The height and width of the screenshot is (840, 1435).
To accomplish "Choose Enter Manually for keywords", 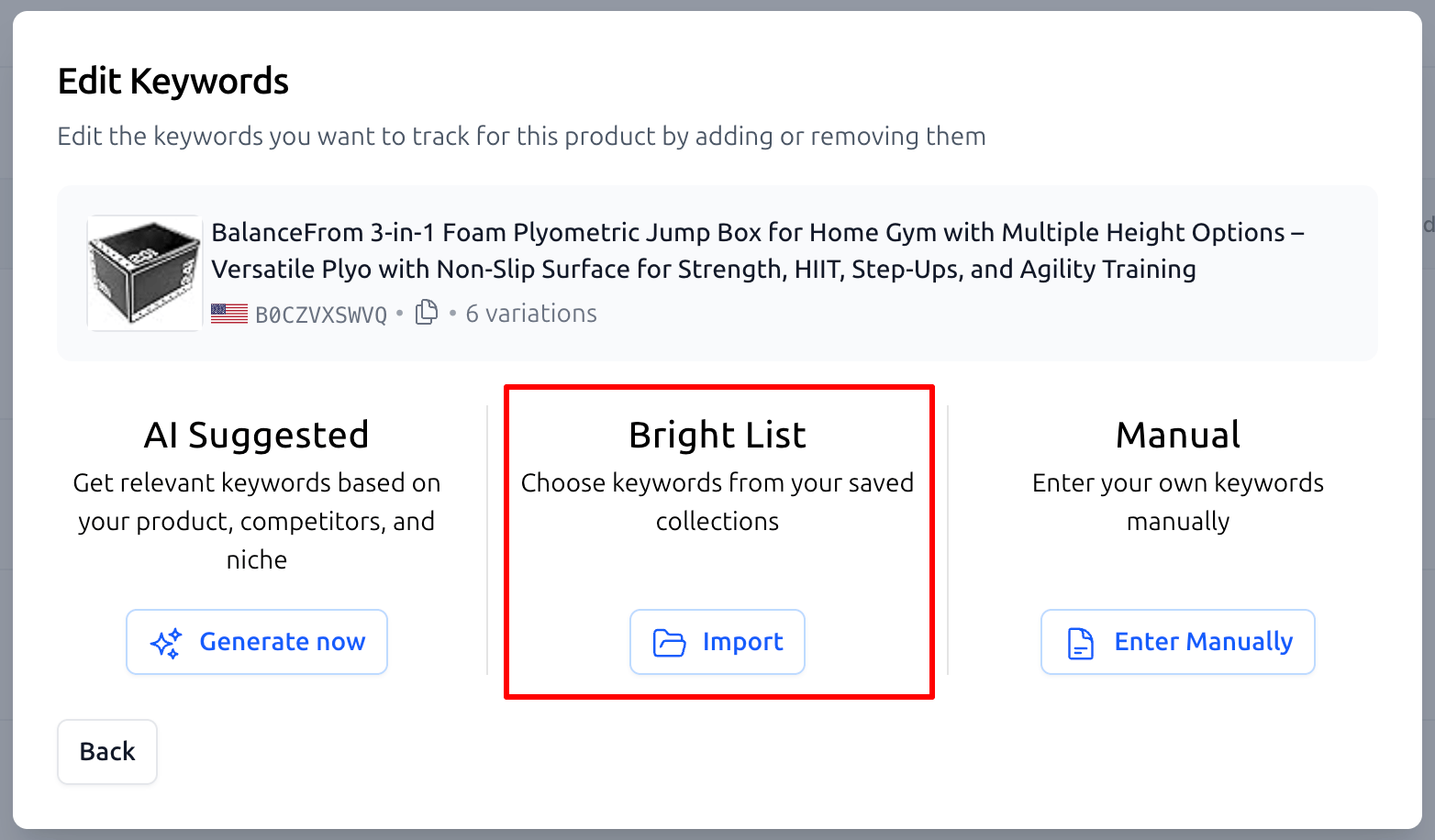I will [x=1177, y=642].
